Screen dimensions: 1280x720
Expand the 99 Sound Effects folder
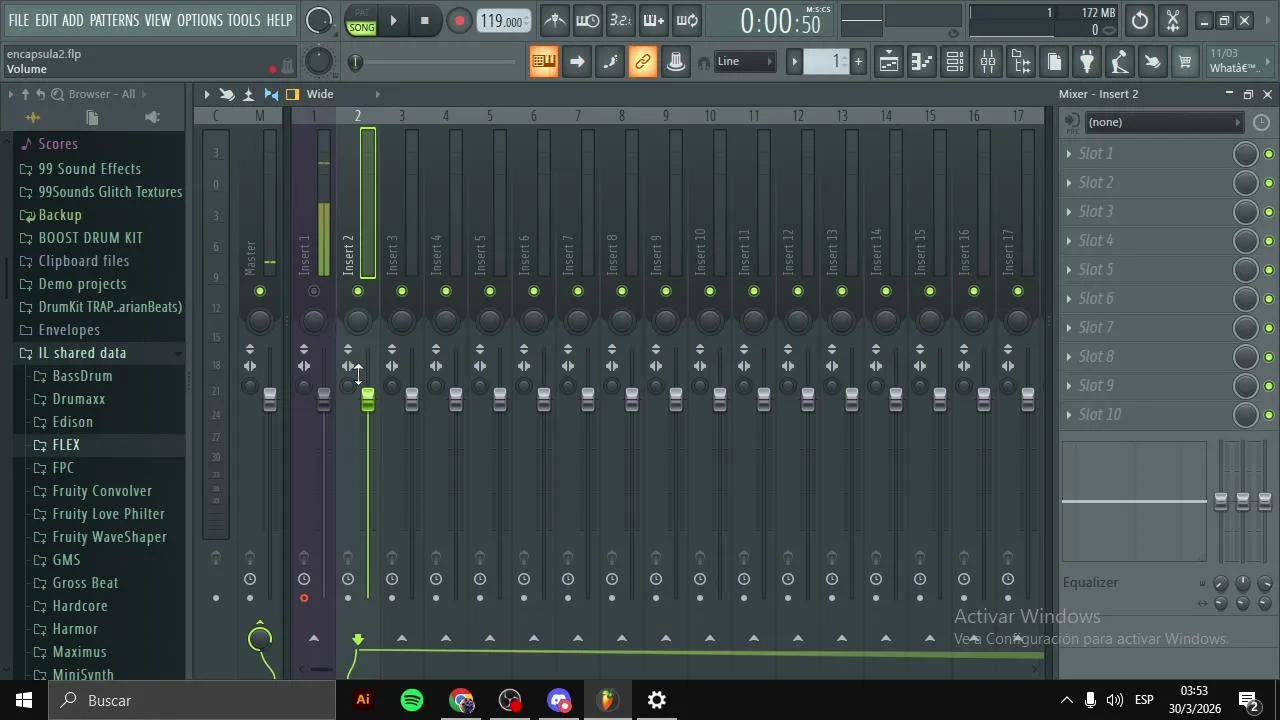pyautogui.click(x=89, y=169)
